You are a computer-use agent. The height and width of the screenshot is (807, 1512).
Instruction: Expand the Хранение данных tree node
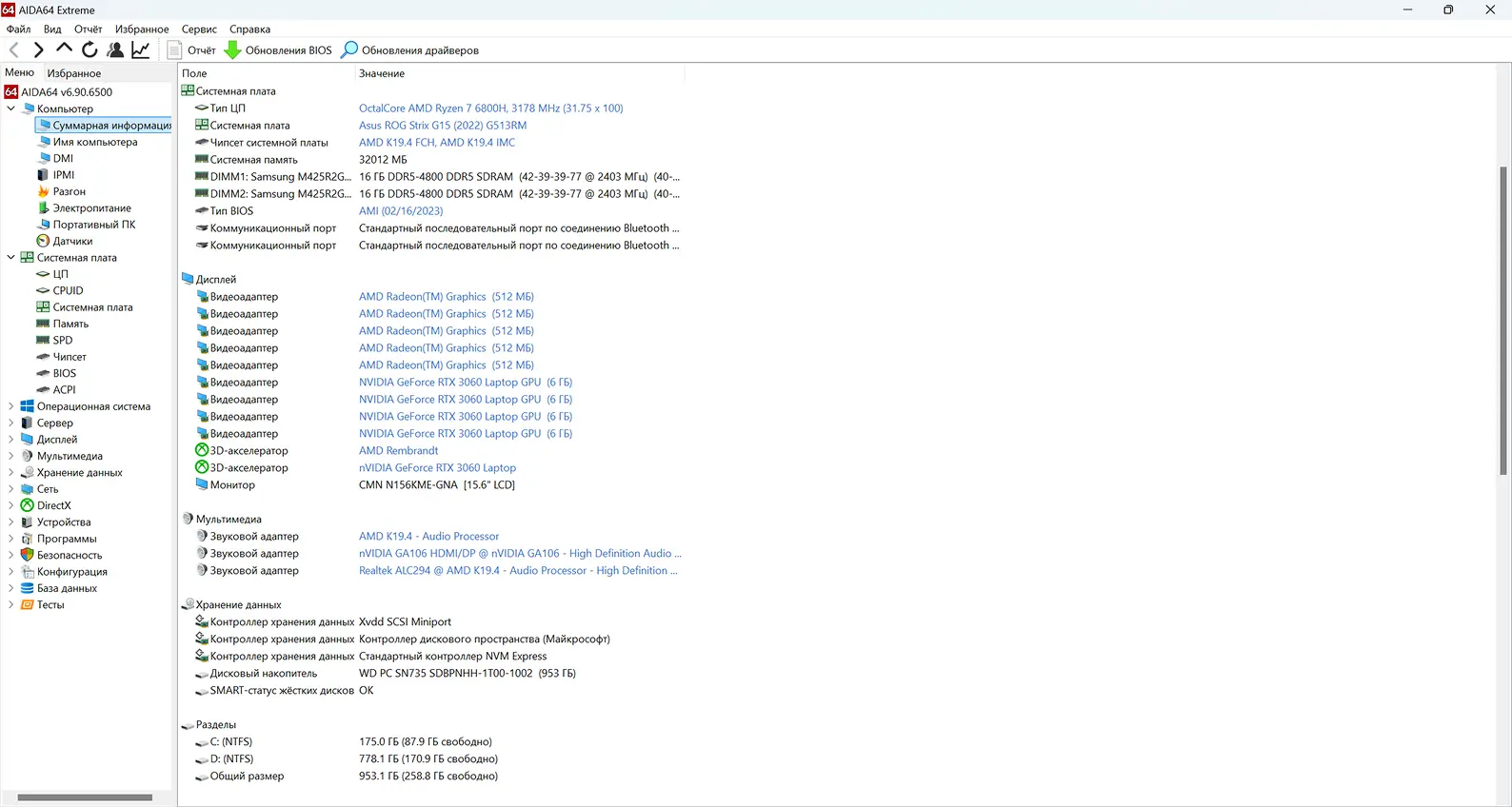[11, 472]
